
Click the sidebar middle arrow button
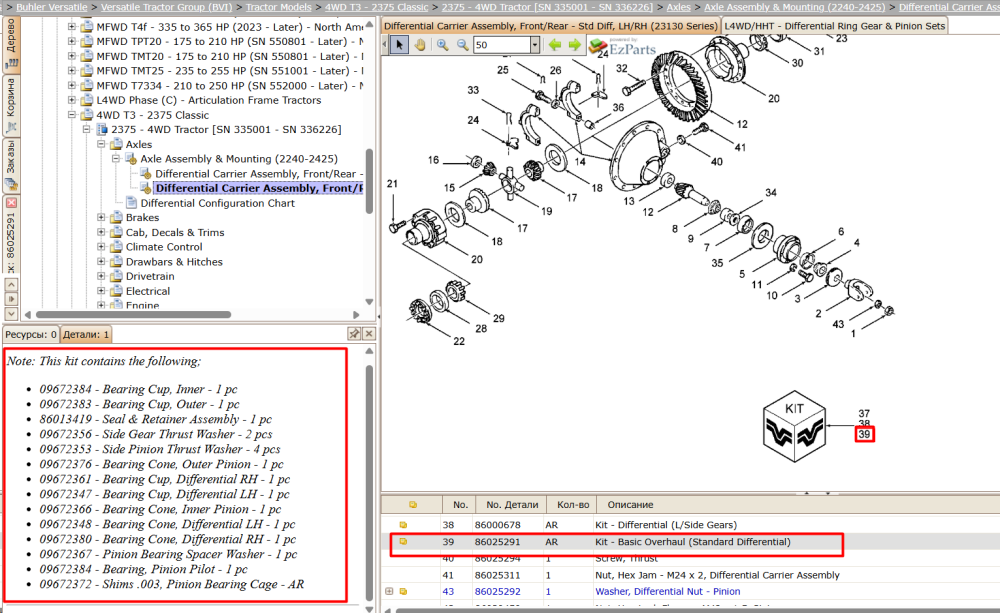click(x=11, y=299)
